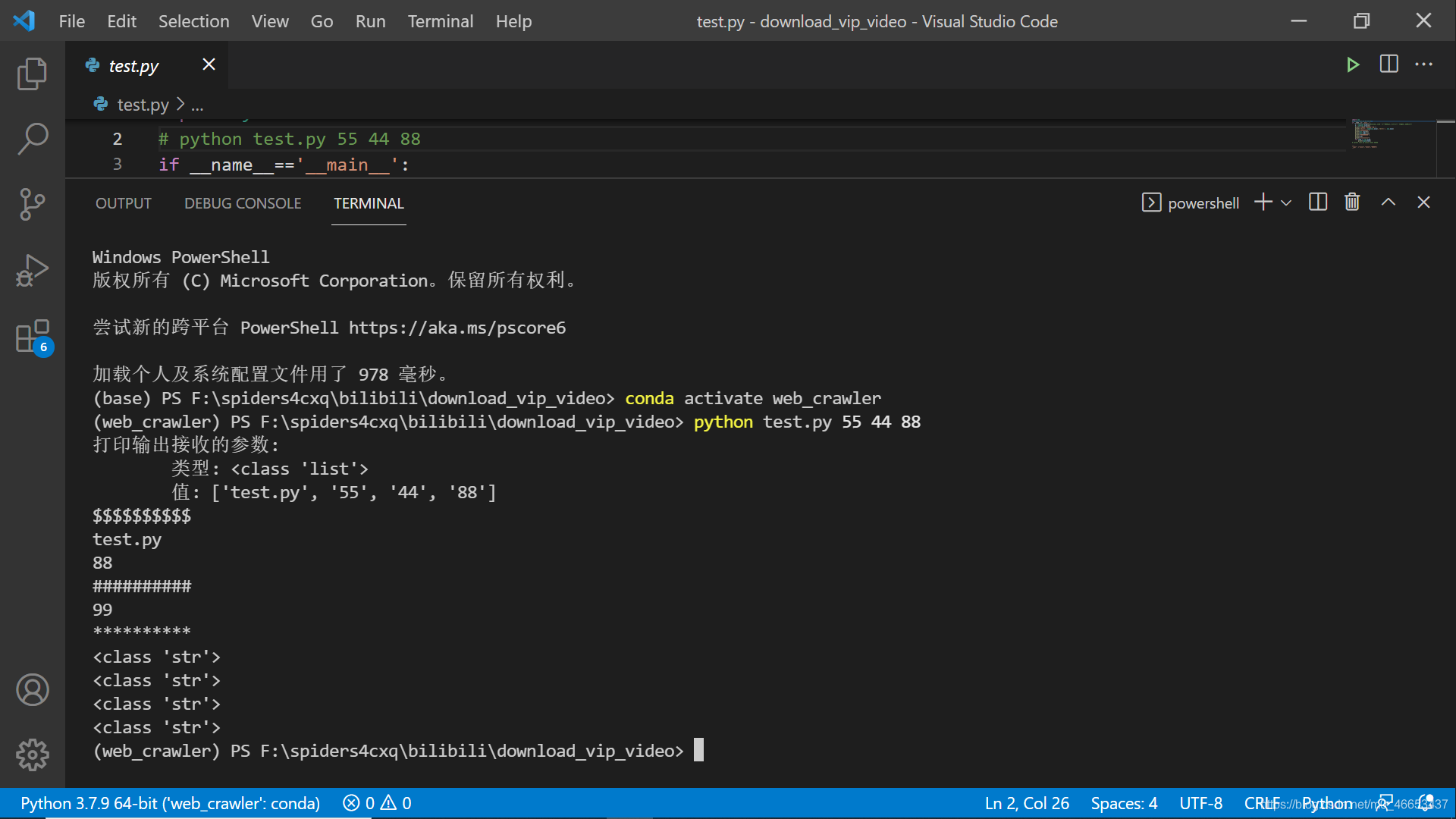This screenshot has height=819, width=1456.
Task: Expand the breadcrumb ellipsis in test.py
Action: coord(197,105)
